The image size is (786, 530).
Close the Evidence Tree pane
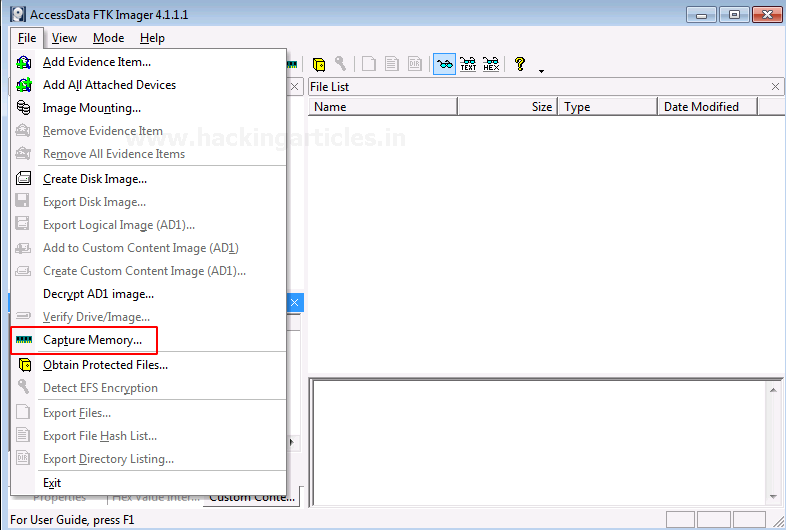point(295,87)
